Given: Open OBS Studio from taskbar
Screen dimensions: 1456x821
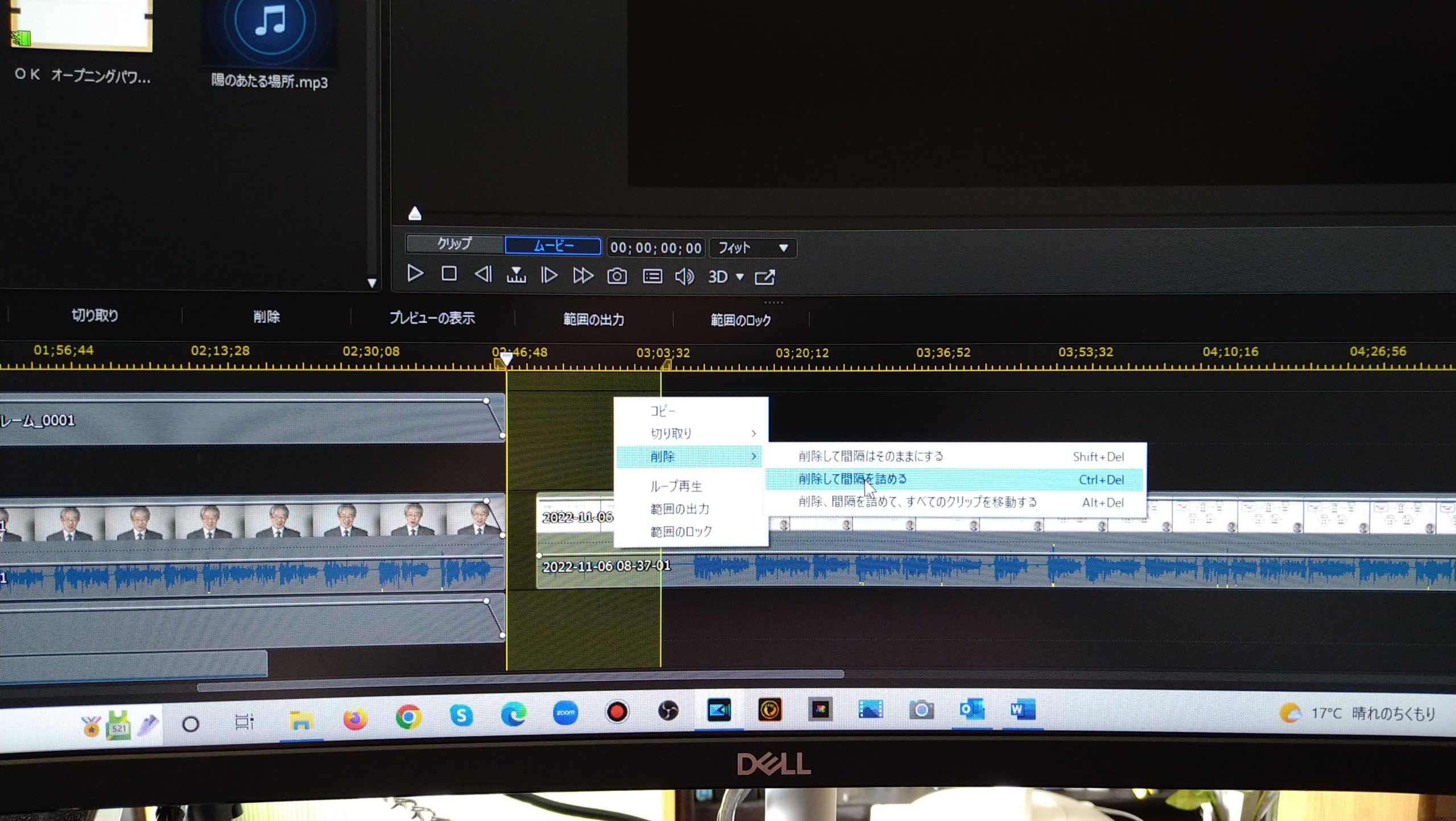Looking at the screenshot, I should [668, 711].
